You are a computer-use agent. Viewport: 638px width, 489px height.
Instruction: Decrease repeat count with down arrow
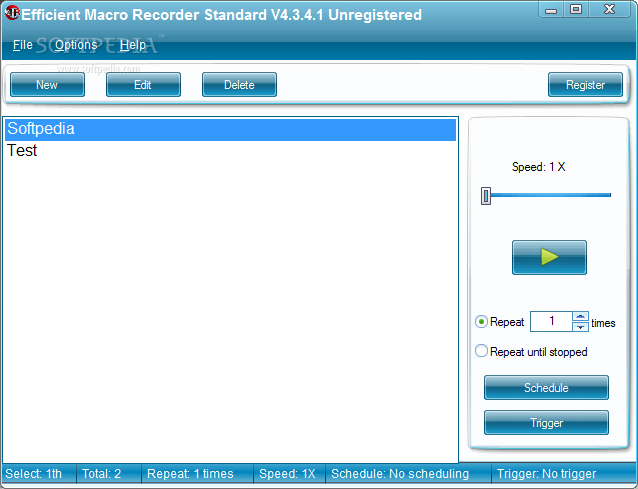[x=580, y=327]
